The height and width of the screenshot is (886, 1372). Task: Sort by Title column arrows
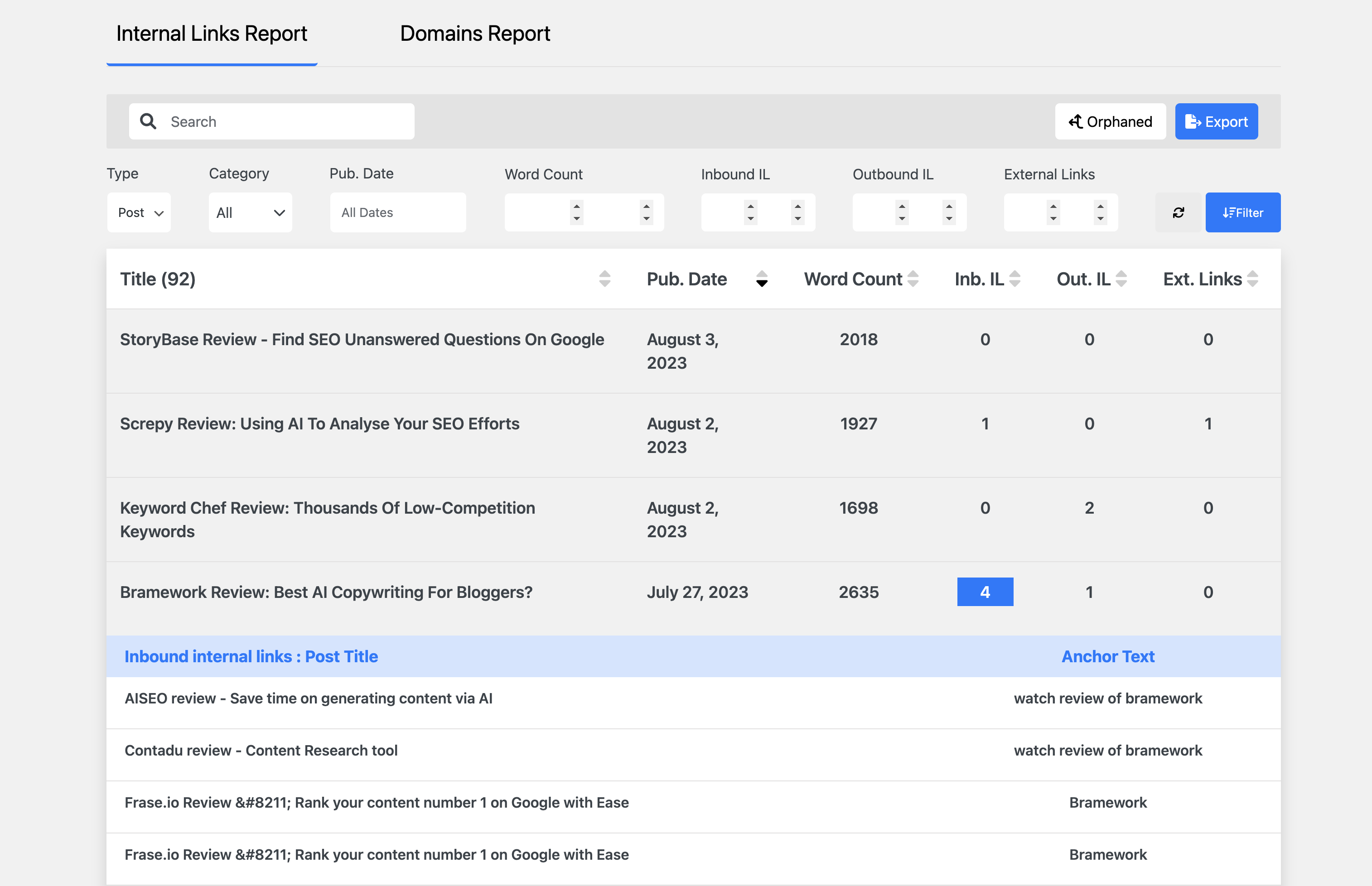point(604,279)
